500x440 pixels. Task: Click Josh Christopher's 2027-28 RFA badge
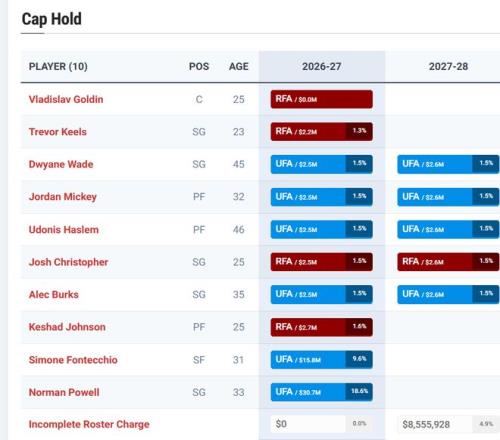pyautogui.click(x=448, y=262)
